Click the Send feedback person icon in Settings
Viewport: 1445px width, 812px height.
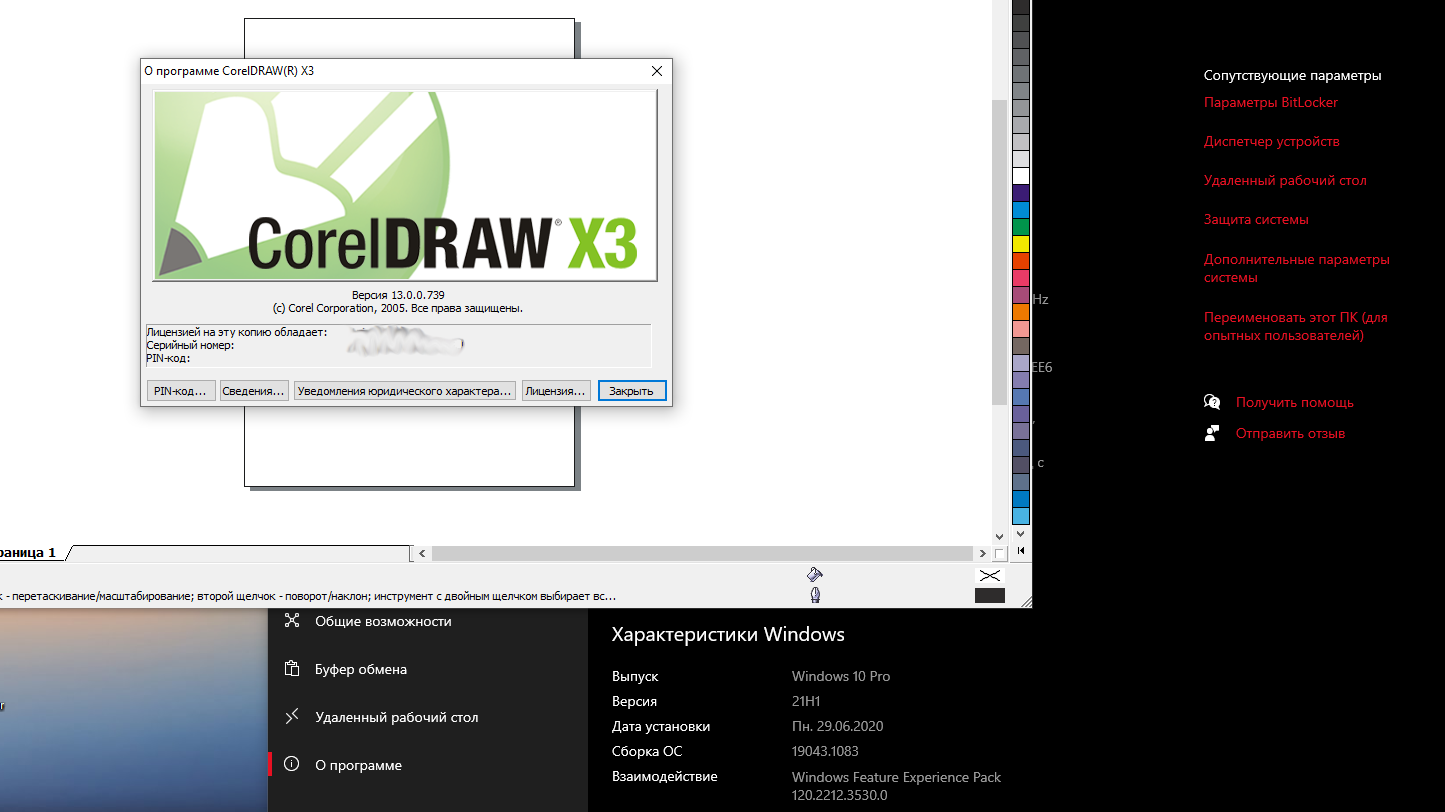(1212, 433)
